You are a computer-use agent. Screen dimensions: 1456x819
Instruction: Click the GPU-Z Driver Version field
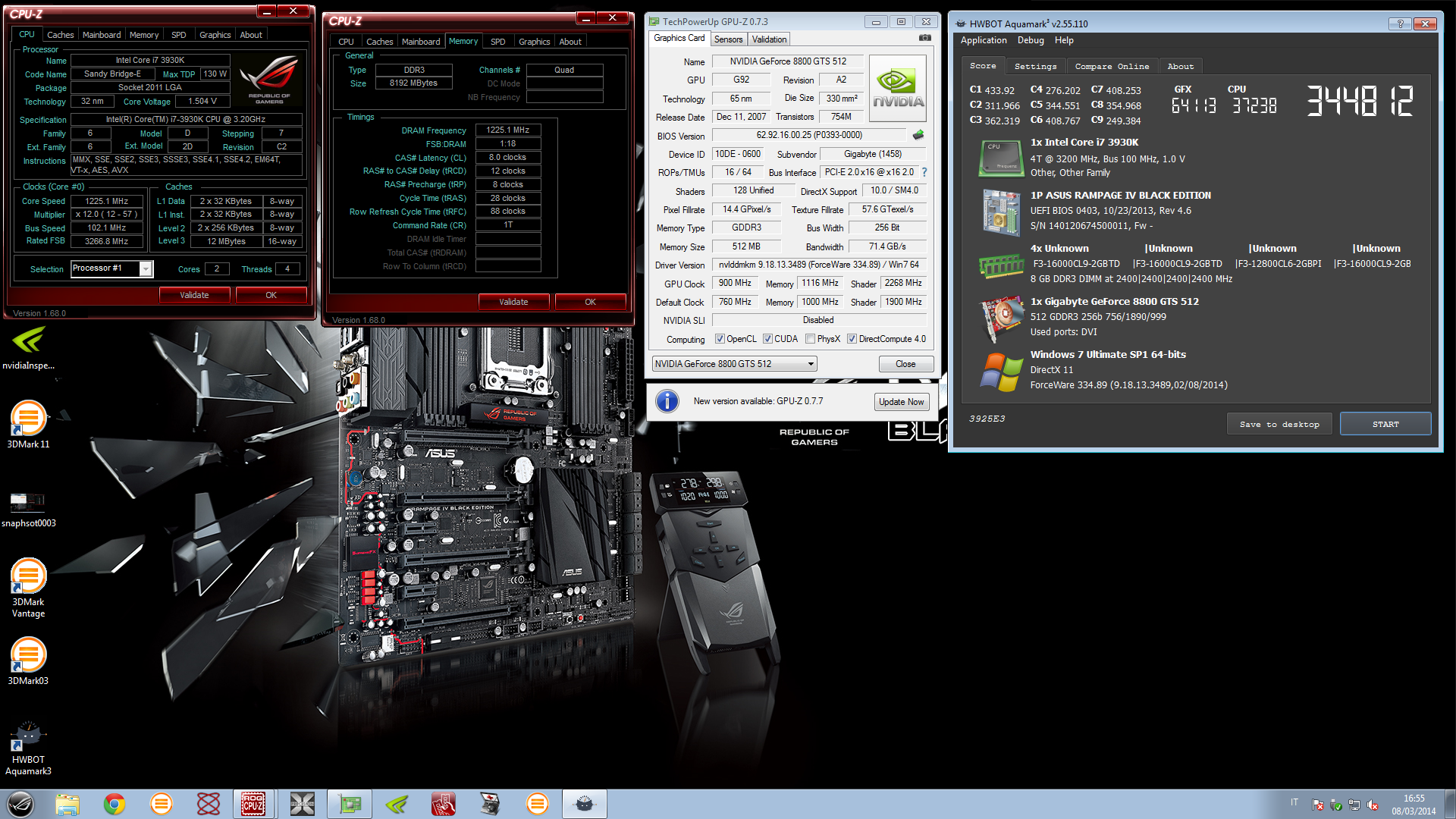coord(818,265)
